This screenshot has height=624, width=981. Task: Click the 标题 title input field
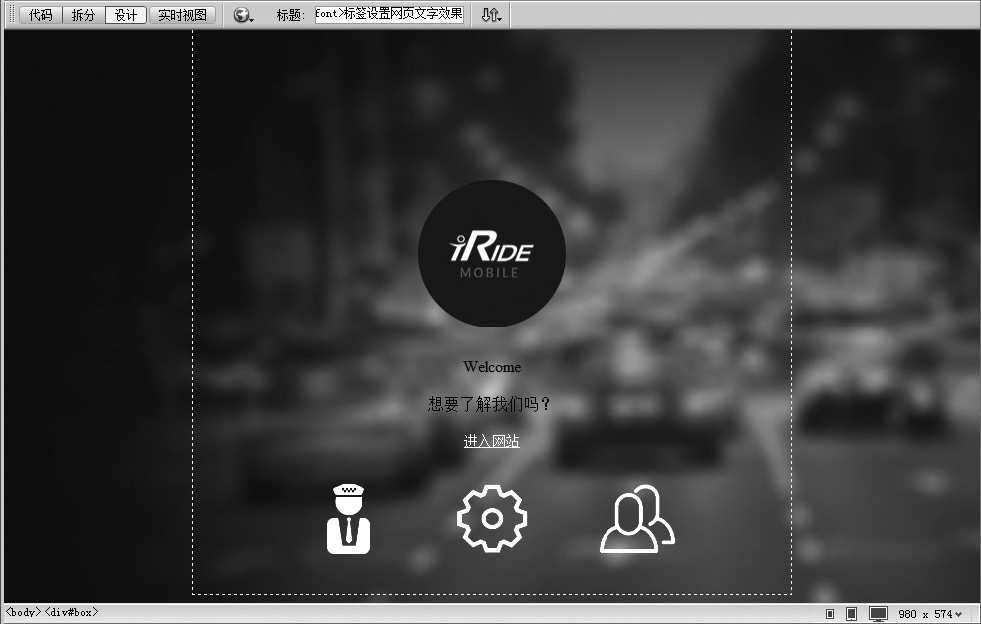(389, 14)
